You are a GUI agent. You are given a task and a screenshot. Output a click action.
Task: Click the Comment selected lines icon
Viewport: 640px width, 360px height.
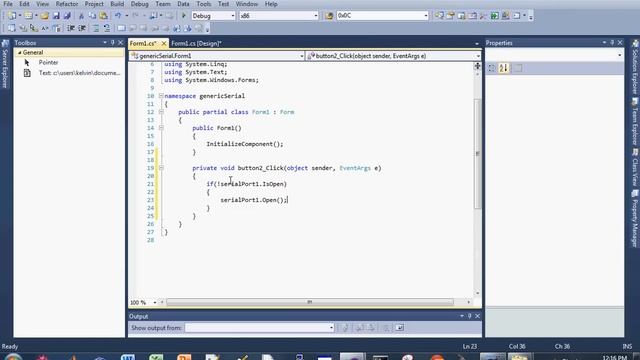[95, 28]
